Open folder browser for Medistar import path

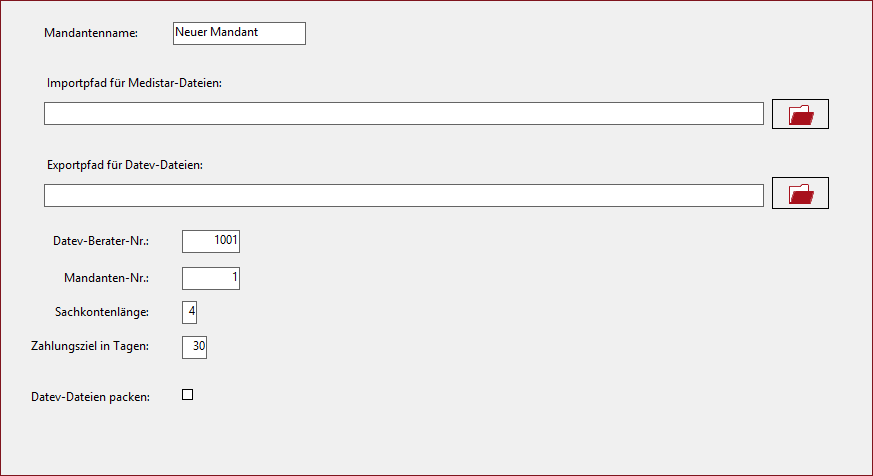click(800, 114)
